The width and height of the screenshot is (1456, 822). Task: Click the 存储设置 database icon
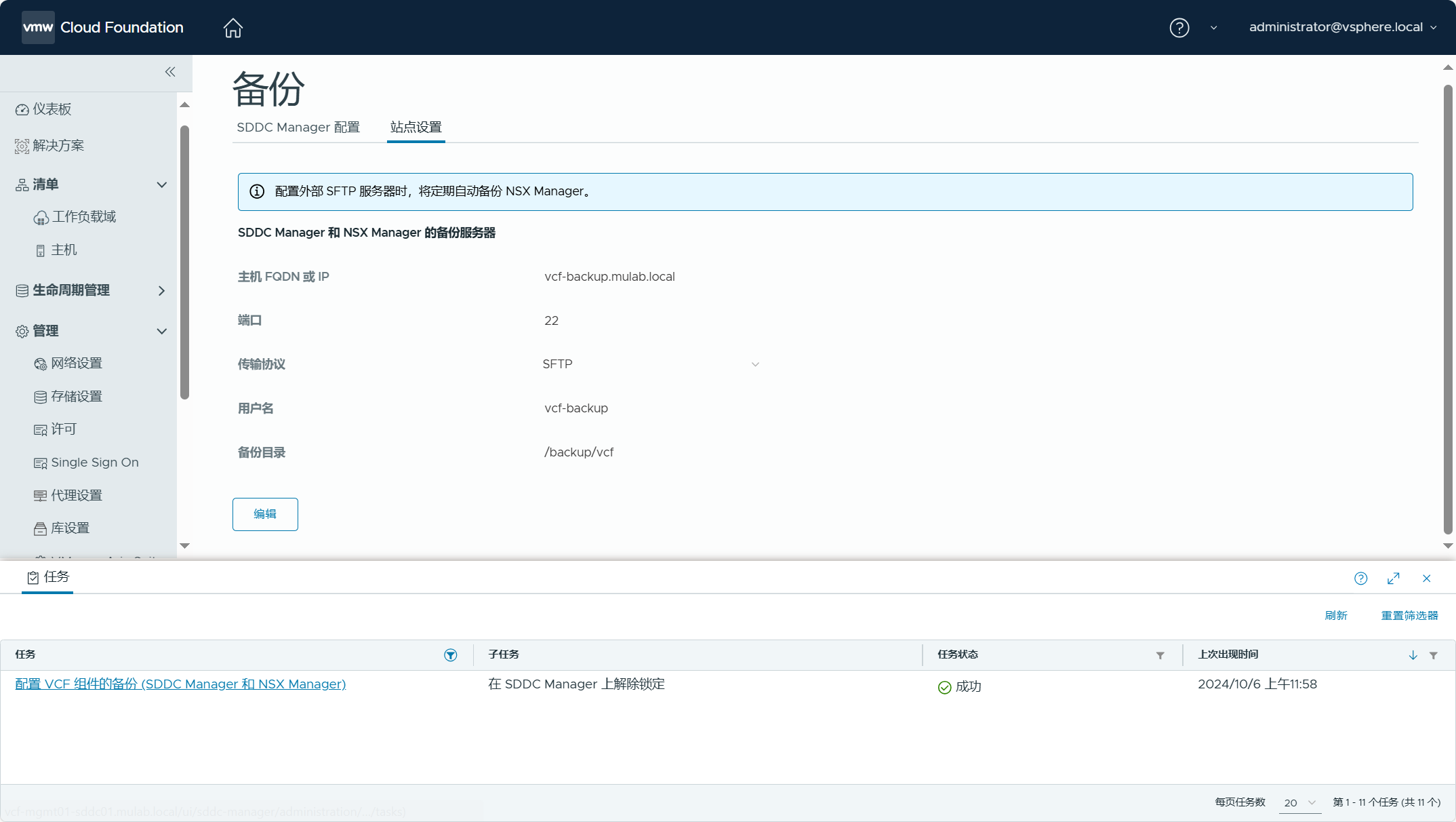pyautogui.click(x=40, y=397)
